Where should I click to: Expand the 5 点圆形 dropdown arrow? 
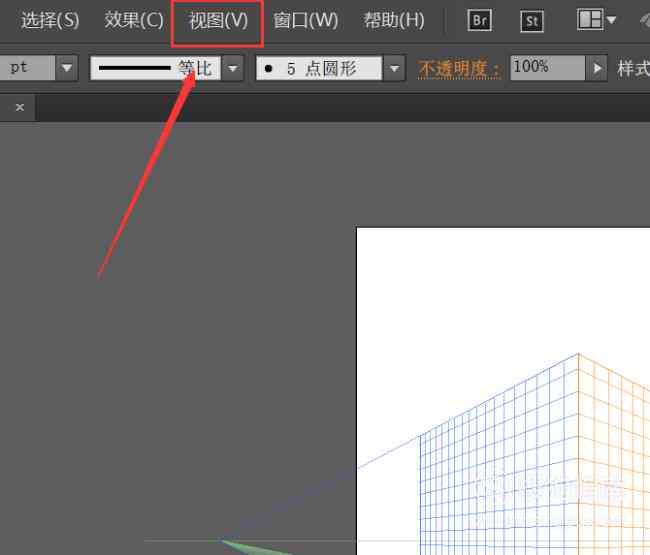coord(394,68)
